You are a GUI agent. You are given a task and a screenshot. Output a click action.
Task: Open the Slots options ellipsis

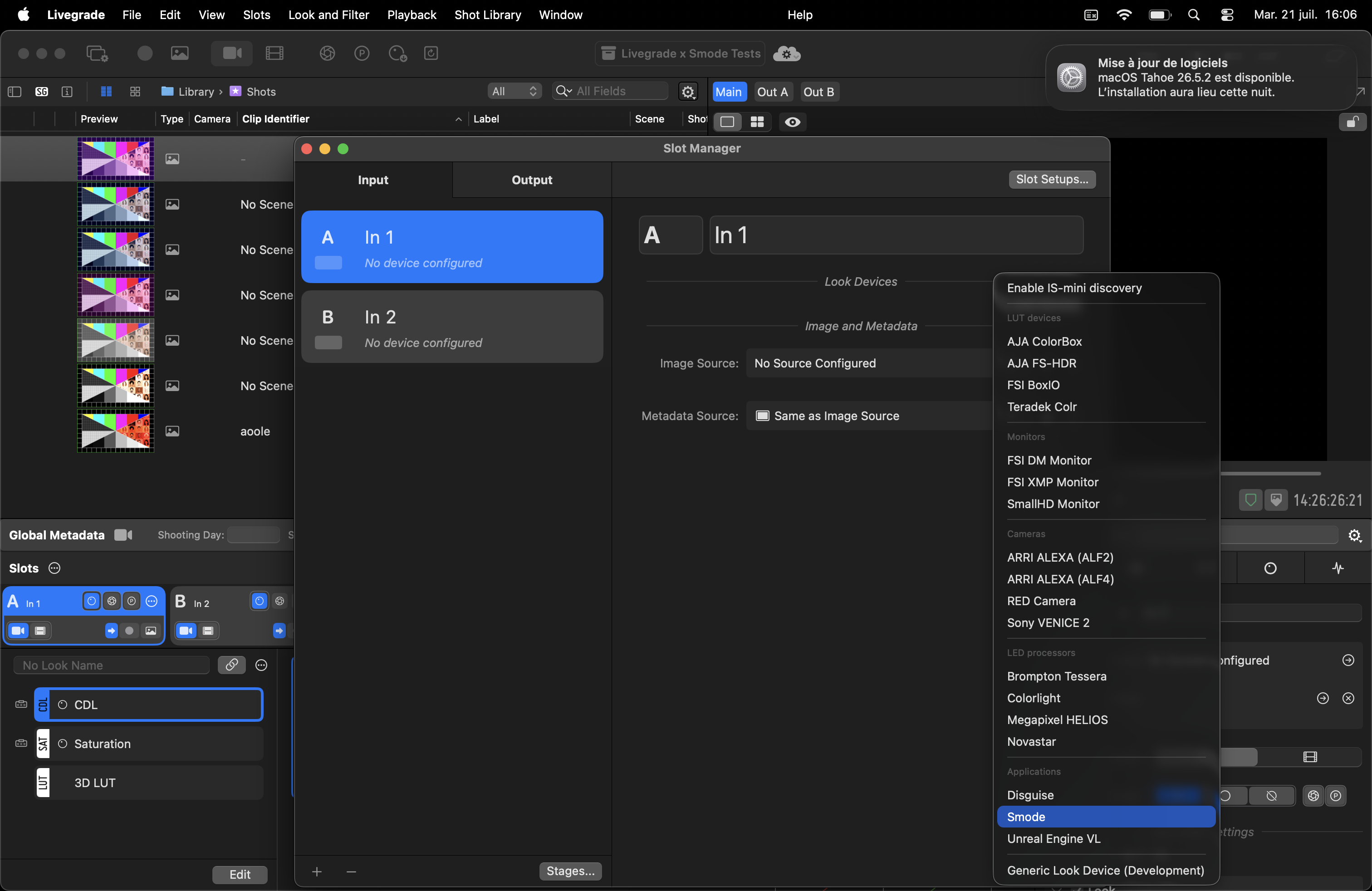point(54,568)
